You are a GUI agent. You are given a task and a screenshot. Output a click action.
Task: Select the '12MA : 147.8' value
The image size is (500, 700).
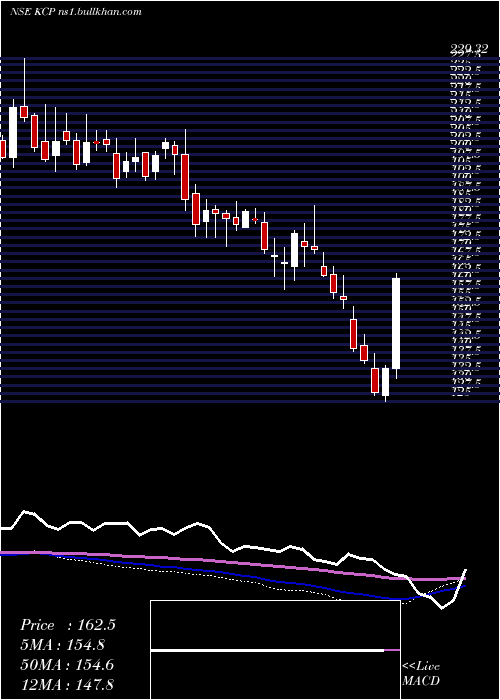[67, 684]
